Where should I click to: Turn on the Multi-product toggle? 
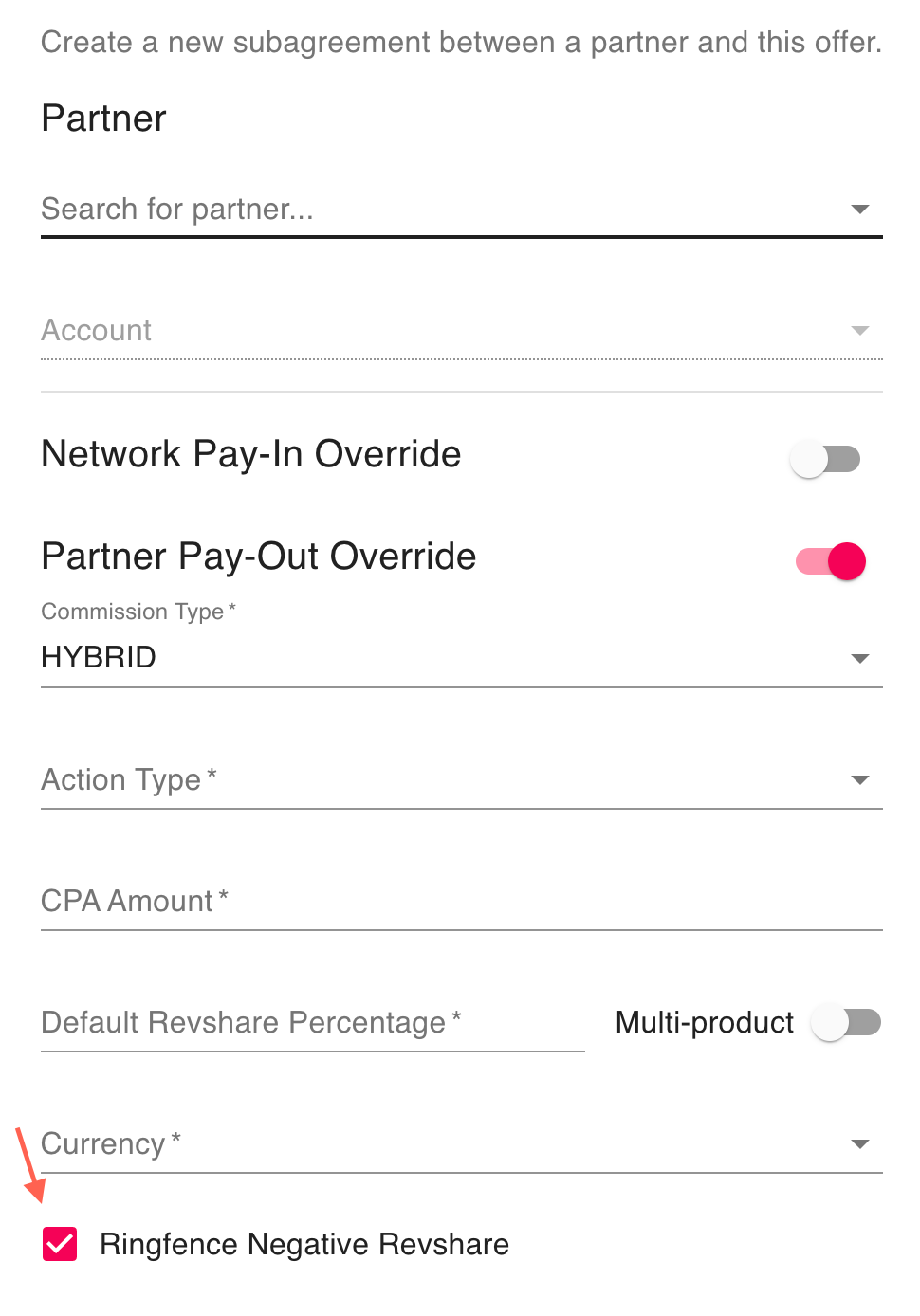(846, 1023)
